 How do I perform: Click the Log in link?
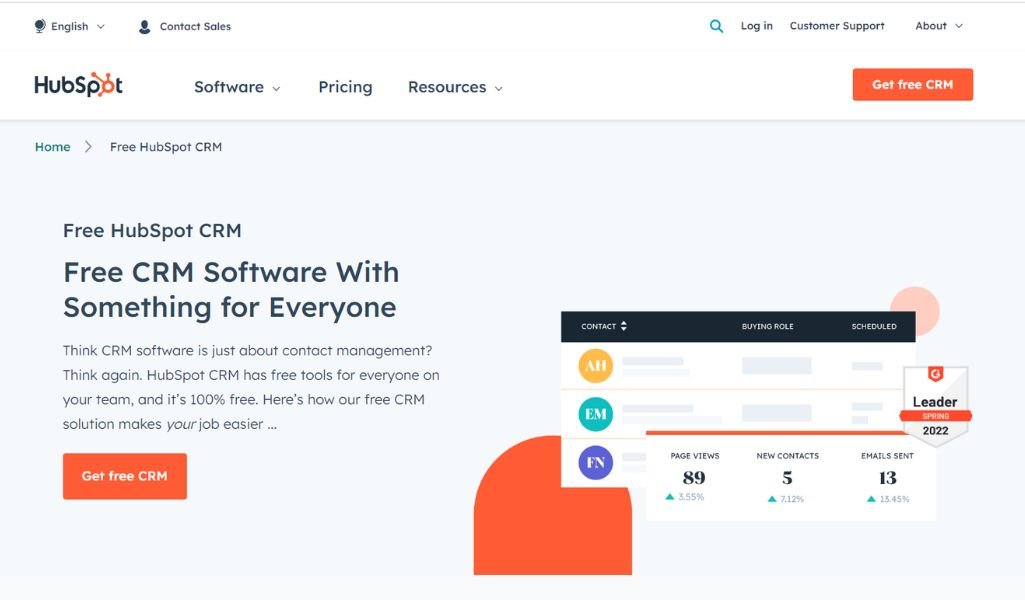click(x=756, y=26)
